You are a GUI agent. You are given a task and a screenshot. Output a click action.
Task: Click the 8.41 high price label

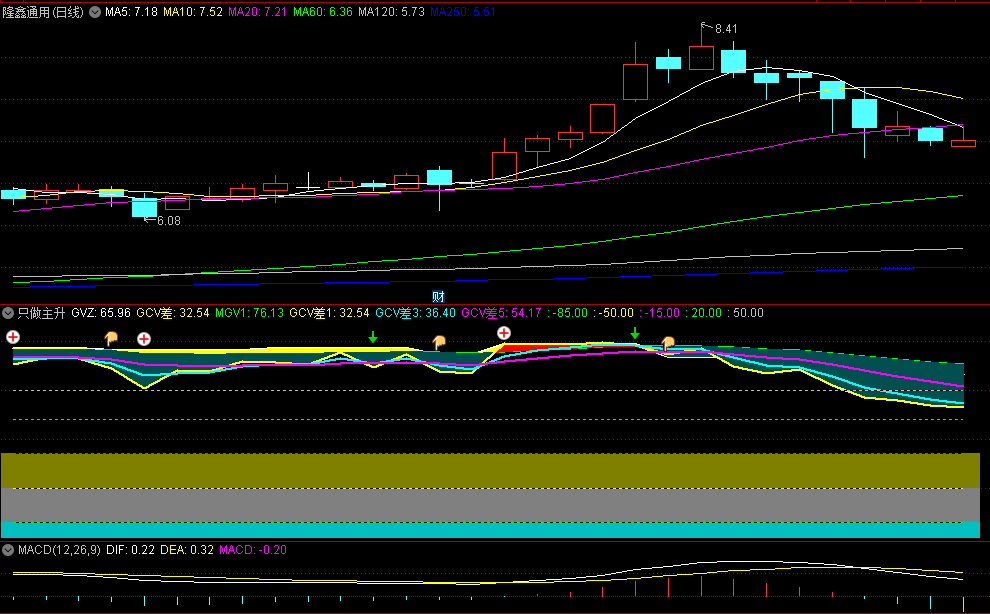pos(725,28)
